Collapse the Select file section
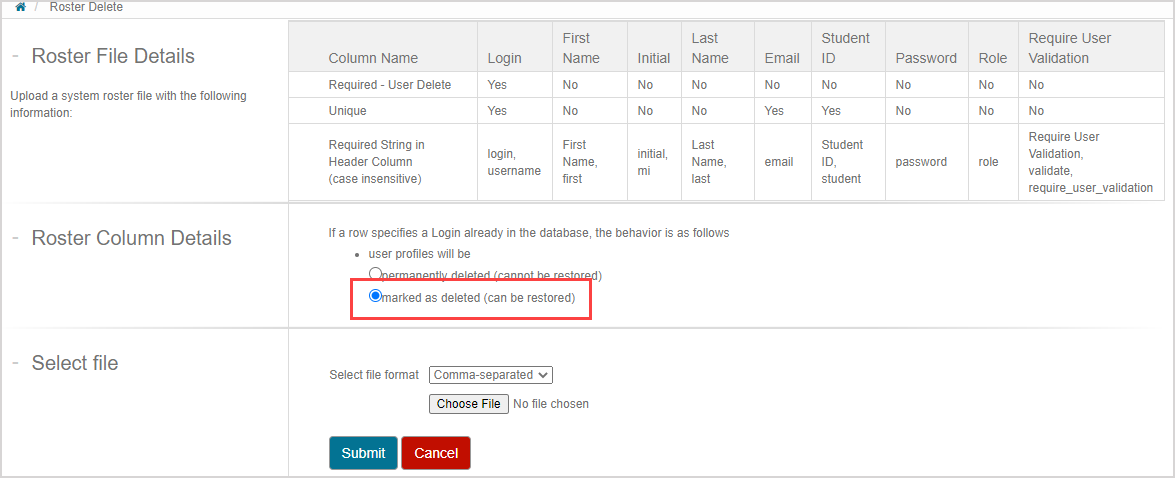 click(15, 363)
